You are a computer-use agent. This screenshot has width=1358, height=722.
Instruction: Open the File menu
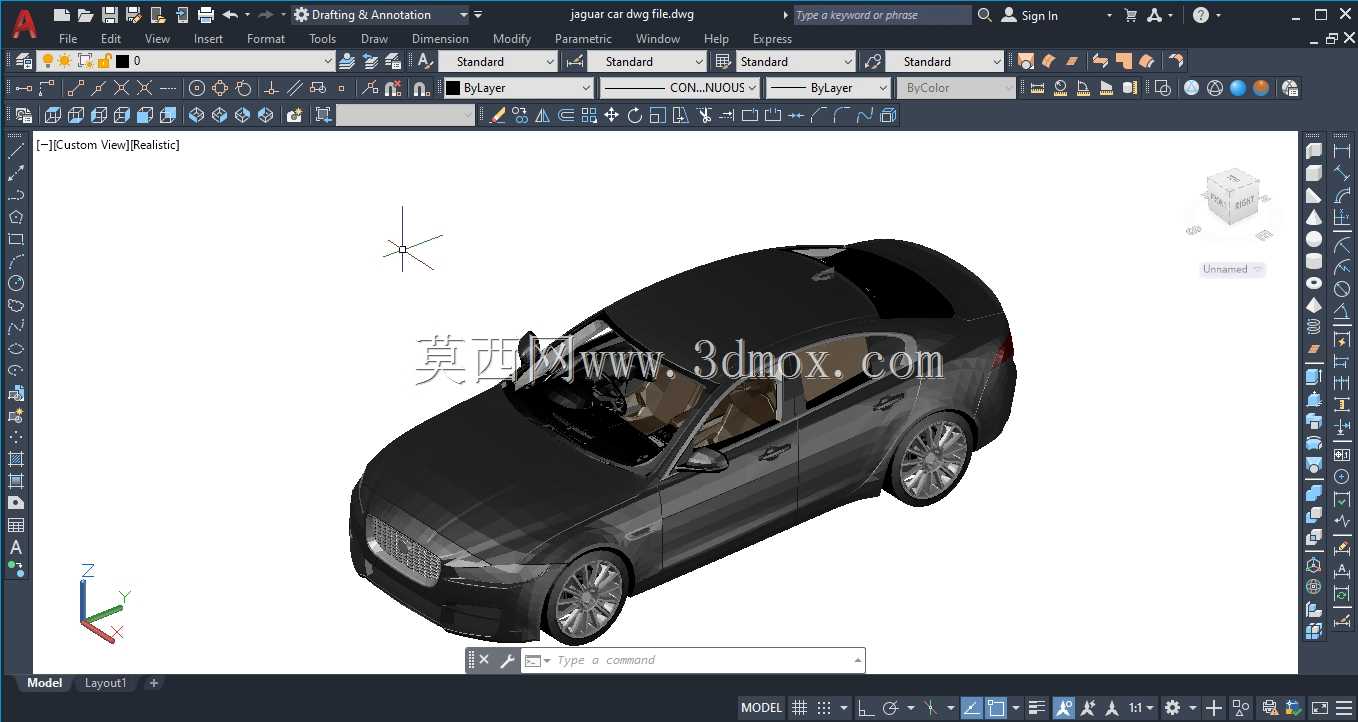click(68, 39)
